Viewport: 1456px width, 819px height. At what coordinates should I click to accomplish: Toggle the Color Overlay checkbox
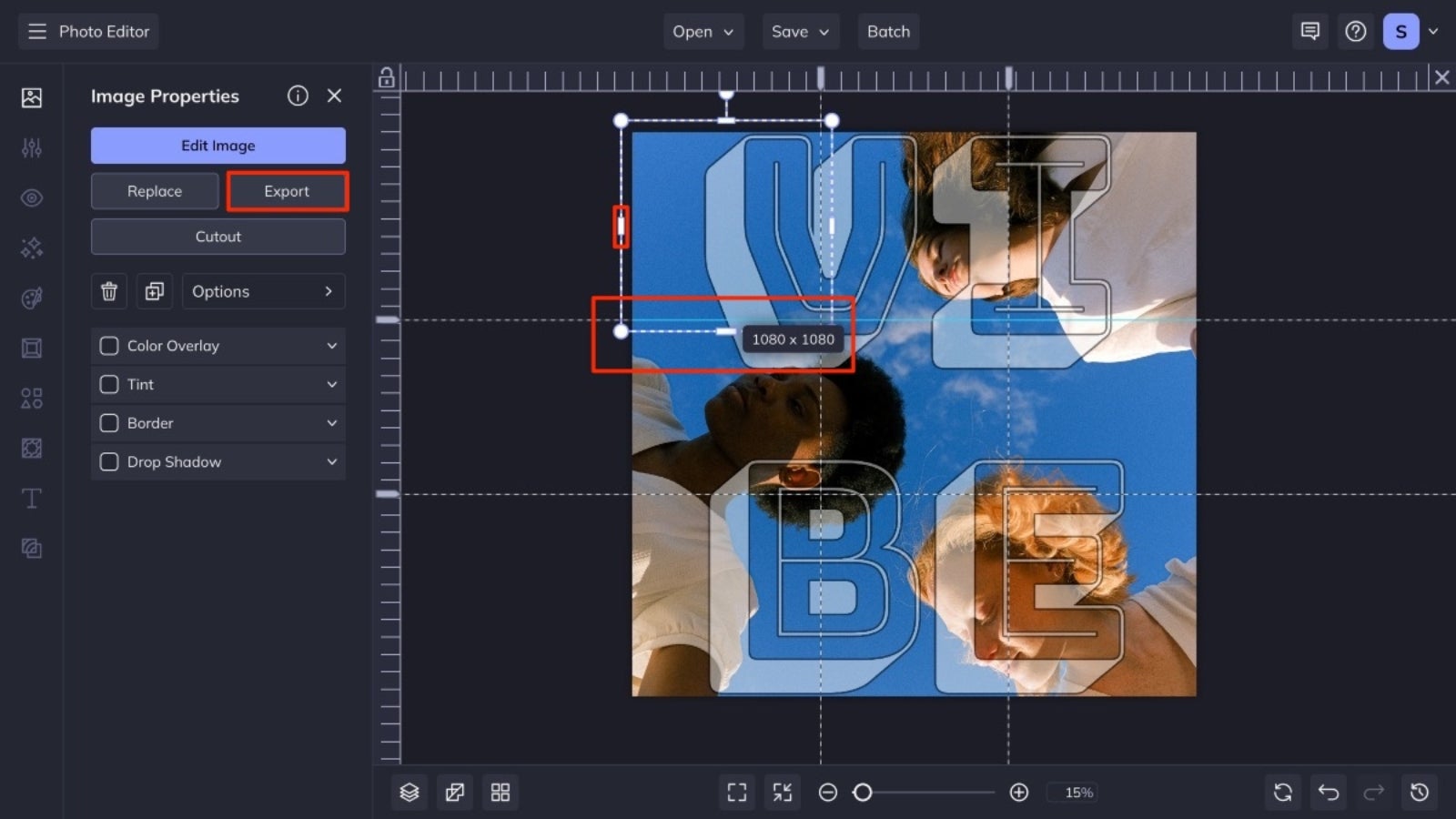(x=108, y=346)
